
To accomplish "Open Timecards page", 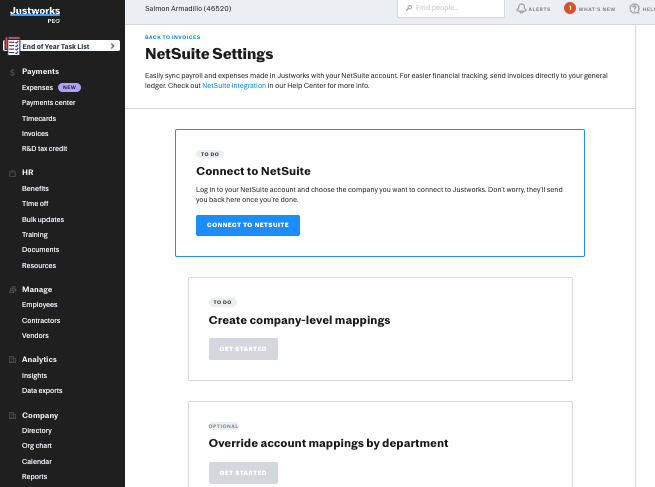I will point(39,119).
